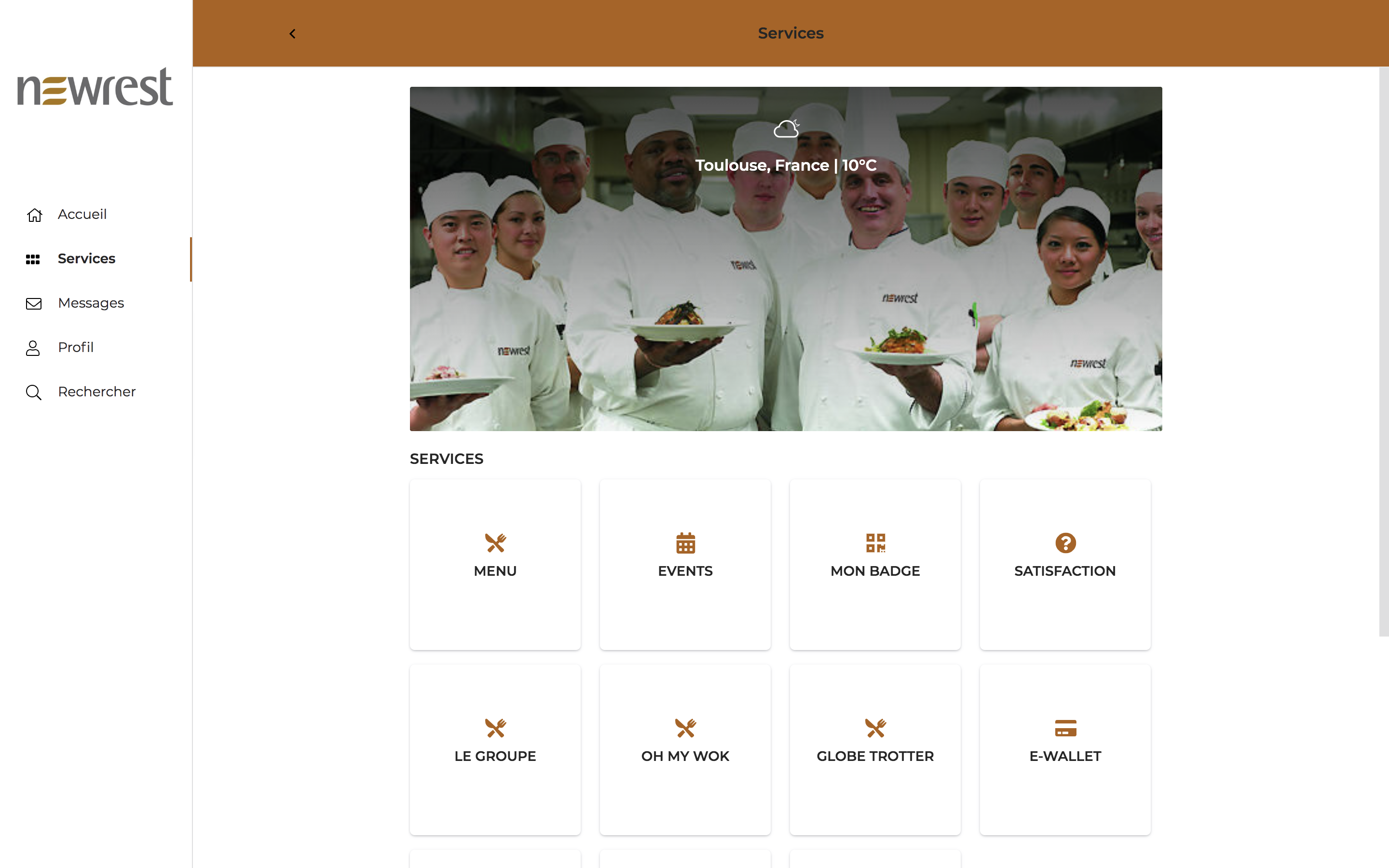
Task: Click the Satisfaction question mark icon
Action: pos(1065,543)
